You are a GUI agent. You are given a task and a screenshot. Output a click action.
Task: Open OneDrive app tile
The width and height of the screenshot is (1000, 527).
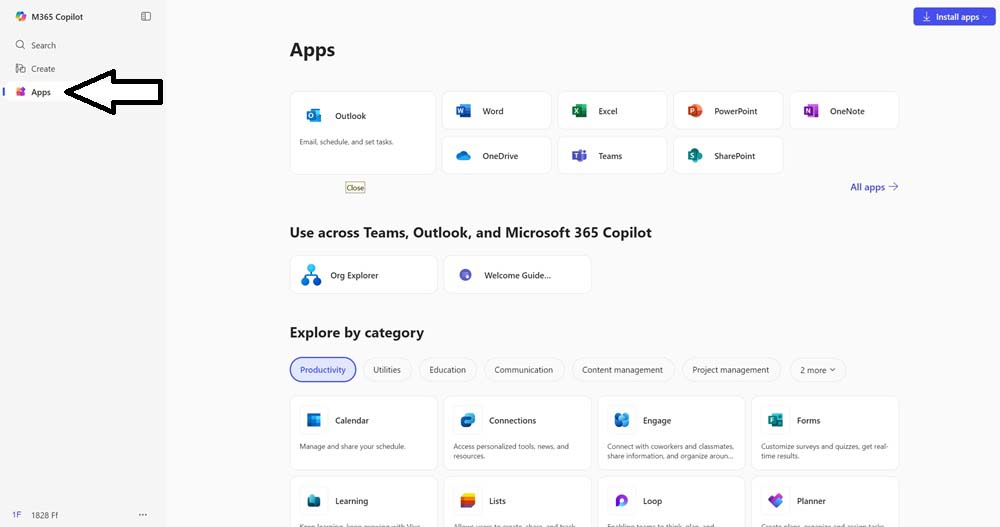[x=496, y=156]
